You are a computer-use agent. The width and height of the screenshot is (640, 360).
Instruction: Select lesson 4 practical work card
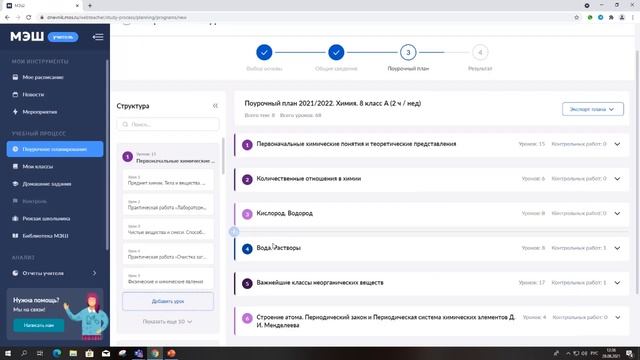(x=168, y=254)
